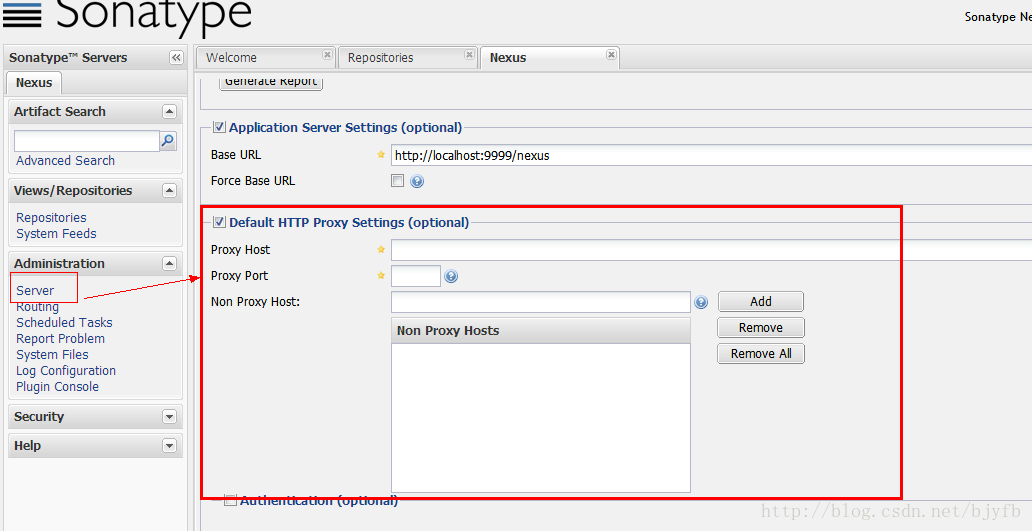1032x531 pixels.
Task: Click the Add non proxy host button
Action: click(x=760, y=302)
